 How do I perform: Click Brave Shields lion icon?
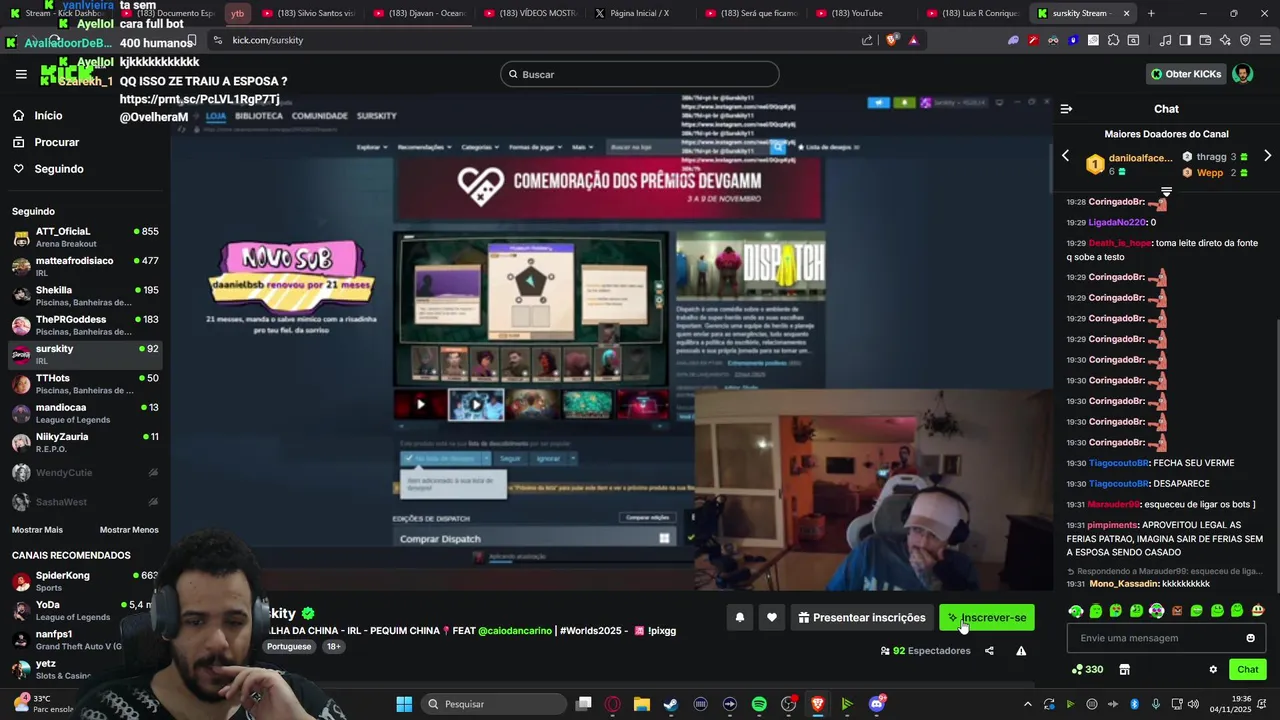[x=892, y=40]
